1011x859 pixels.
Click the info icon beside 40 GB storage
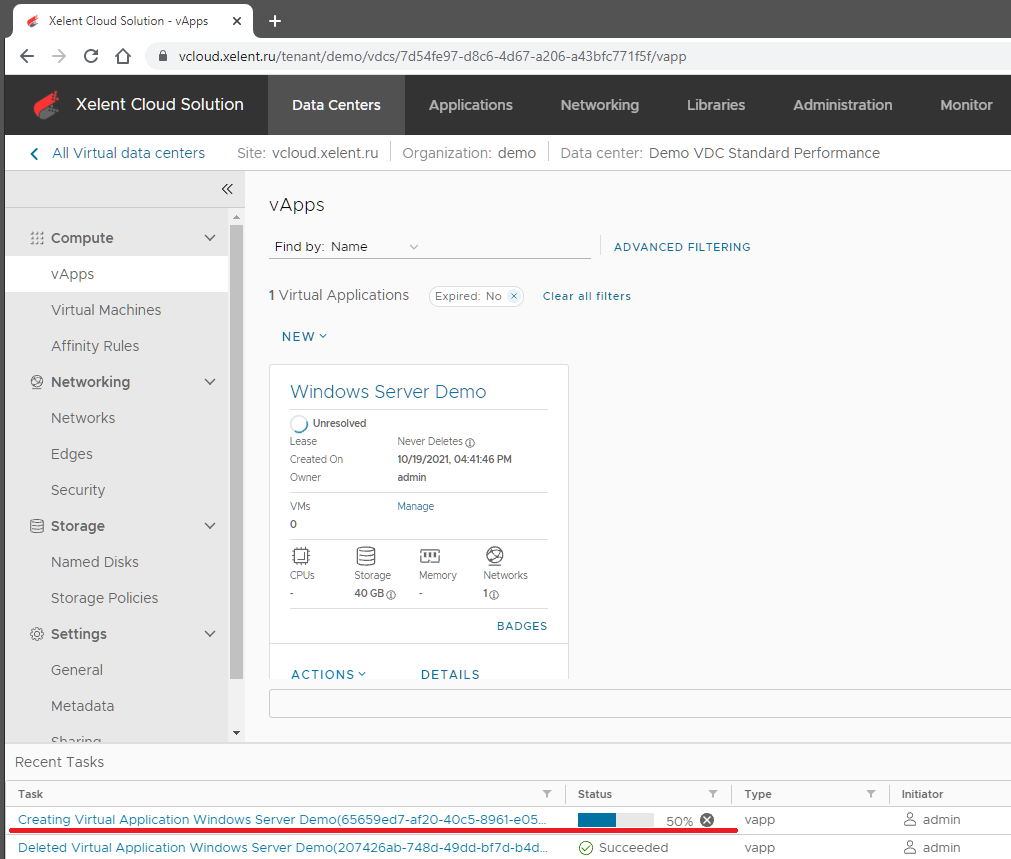pos(391,595)
